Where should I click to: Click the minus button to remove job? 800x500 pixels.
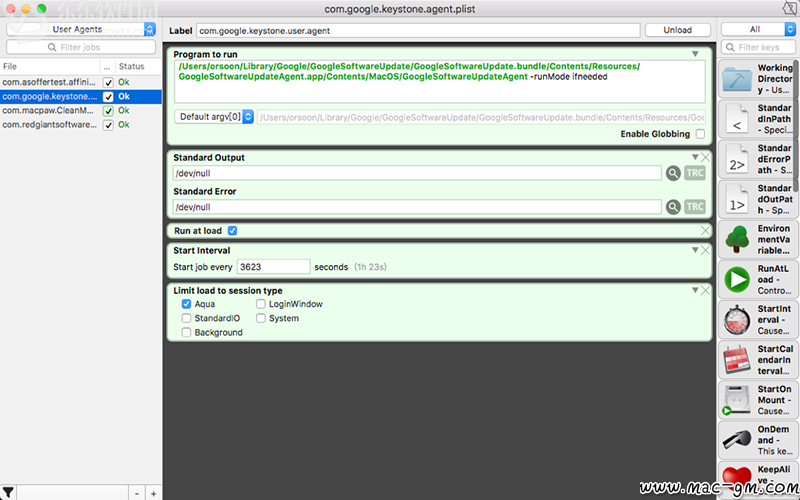(137, 493)
